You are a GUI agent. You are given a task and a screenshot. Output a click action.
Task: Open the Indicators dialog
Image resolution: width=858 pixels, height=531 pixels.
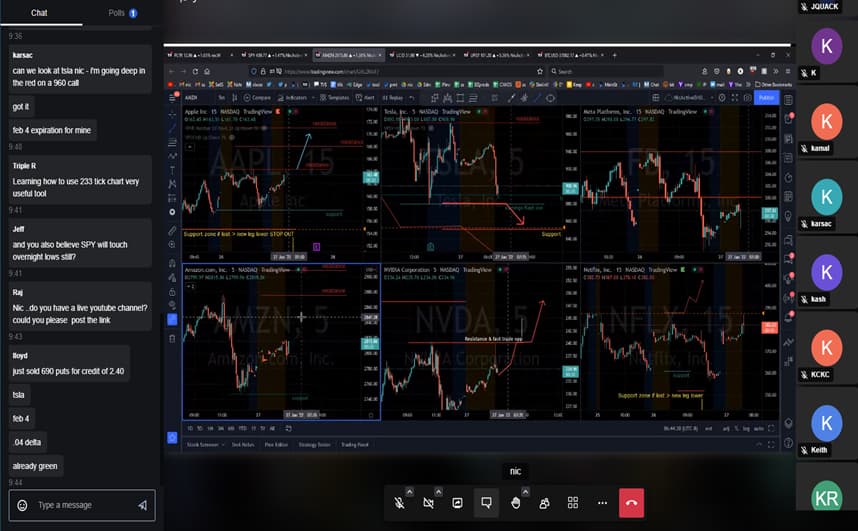point(292,97)
